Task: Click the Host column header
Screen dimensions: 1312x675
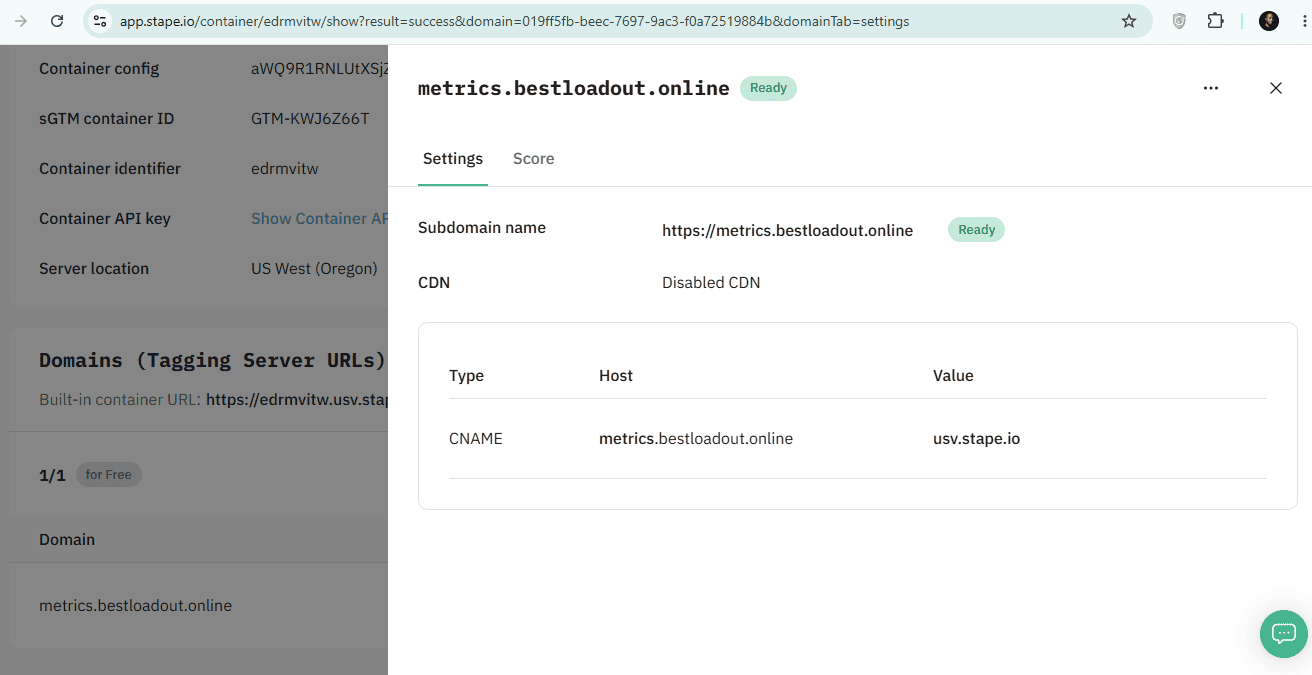Action: pyautogui.click(x=616, y=376)
